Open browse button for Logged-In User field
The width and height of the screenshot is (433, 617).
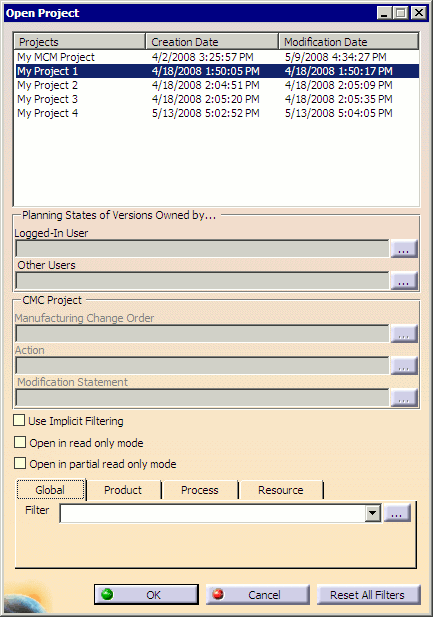click(x=404, y=249)
